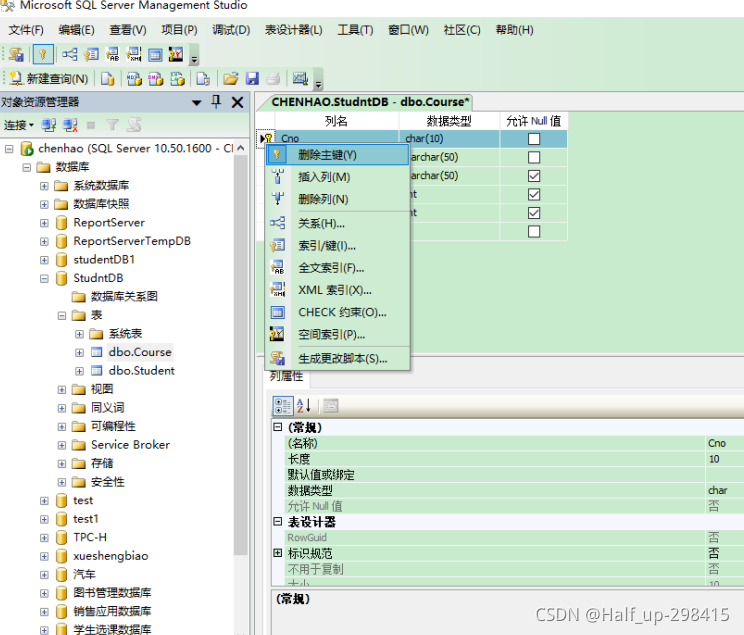This screenshot has width=744, height=635.
Task: Open the 工具(T) menu
Action: click(x=355, y=30)
